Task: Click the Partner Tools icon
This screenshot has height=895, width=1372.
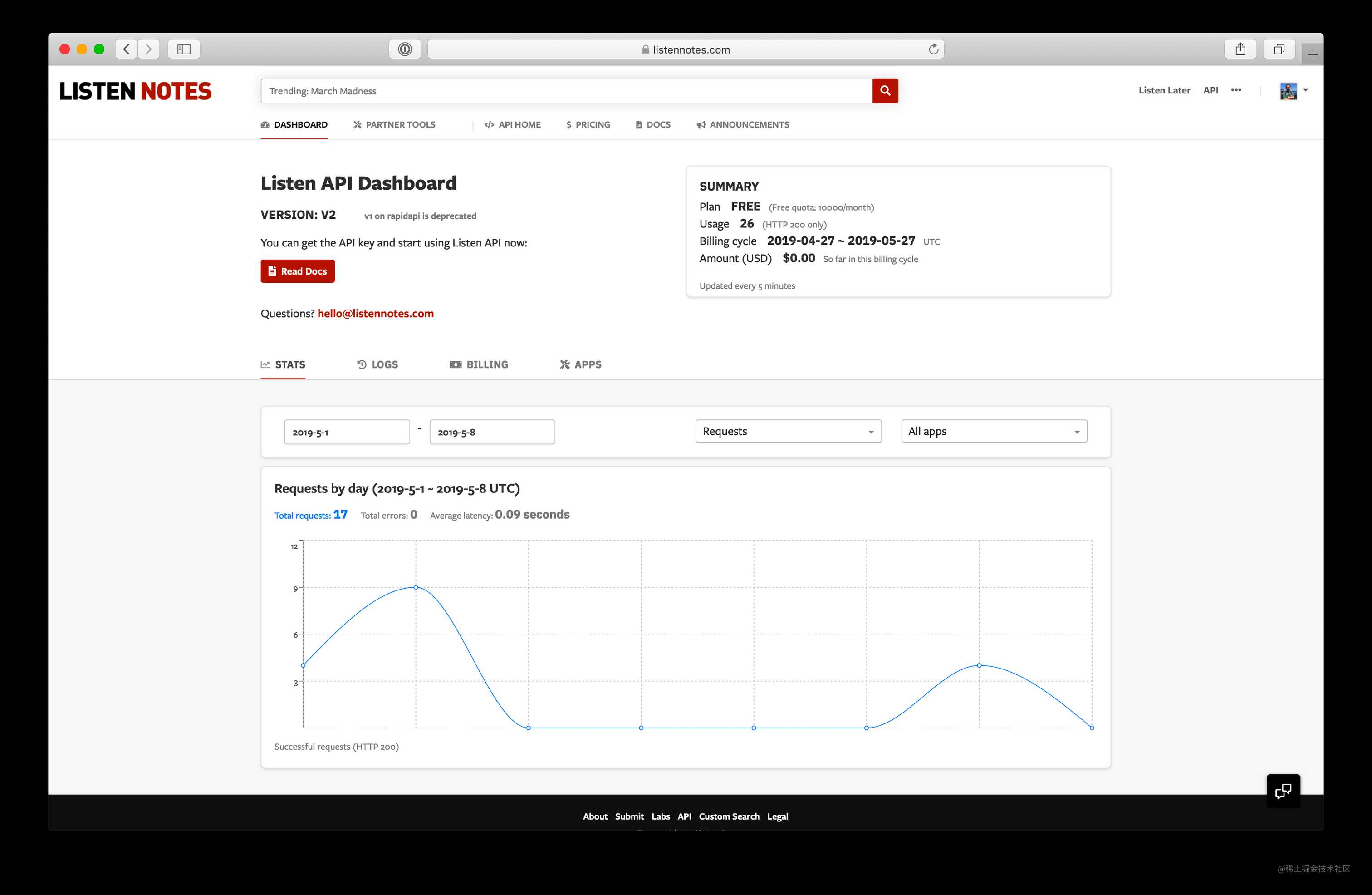Action: point(357,125)
